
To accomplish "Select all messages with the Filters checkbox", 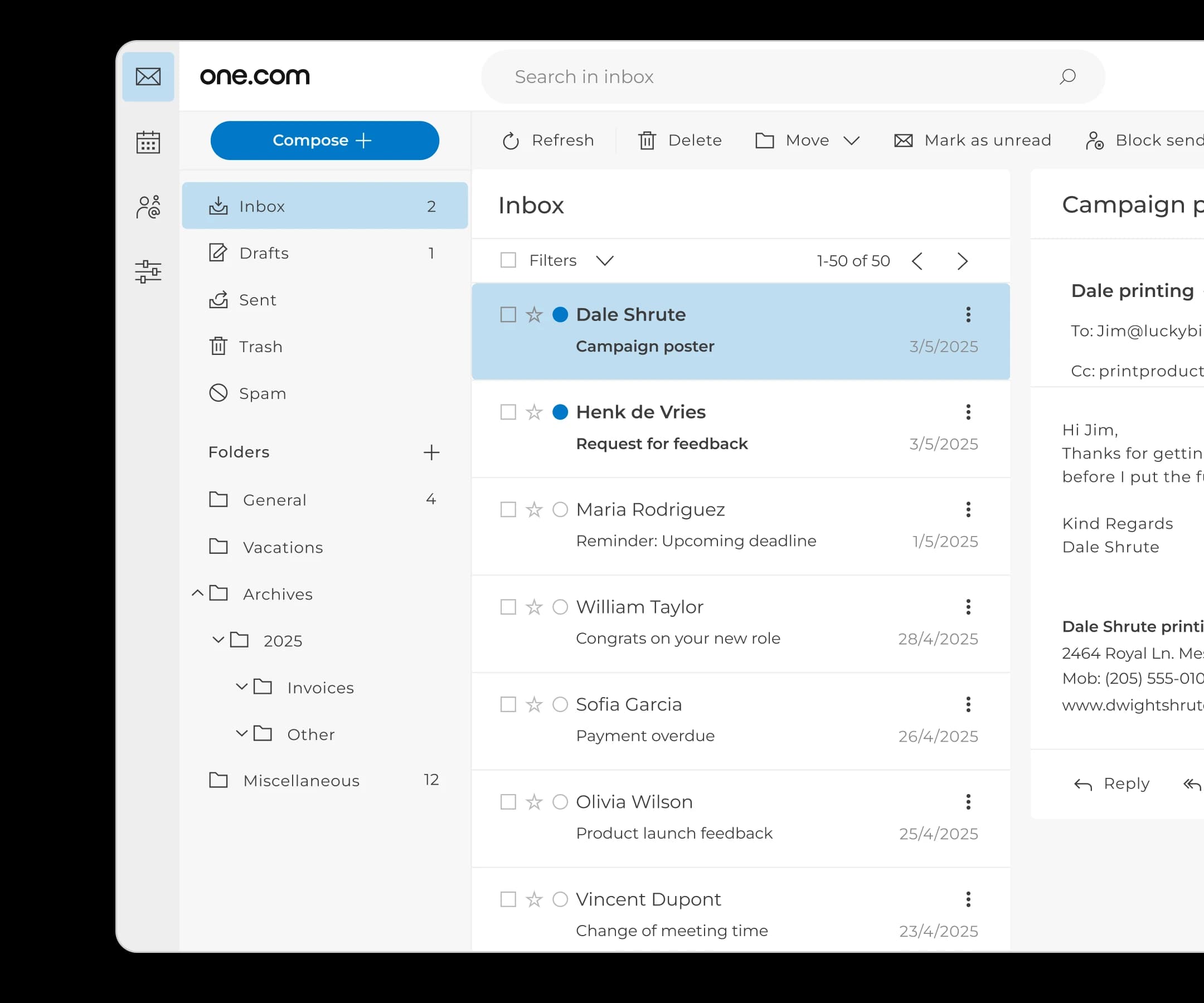I will (x=508, y=260).
